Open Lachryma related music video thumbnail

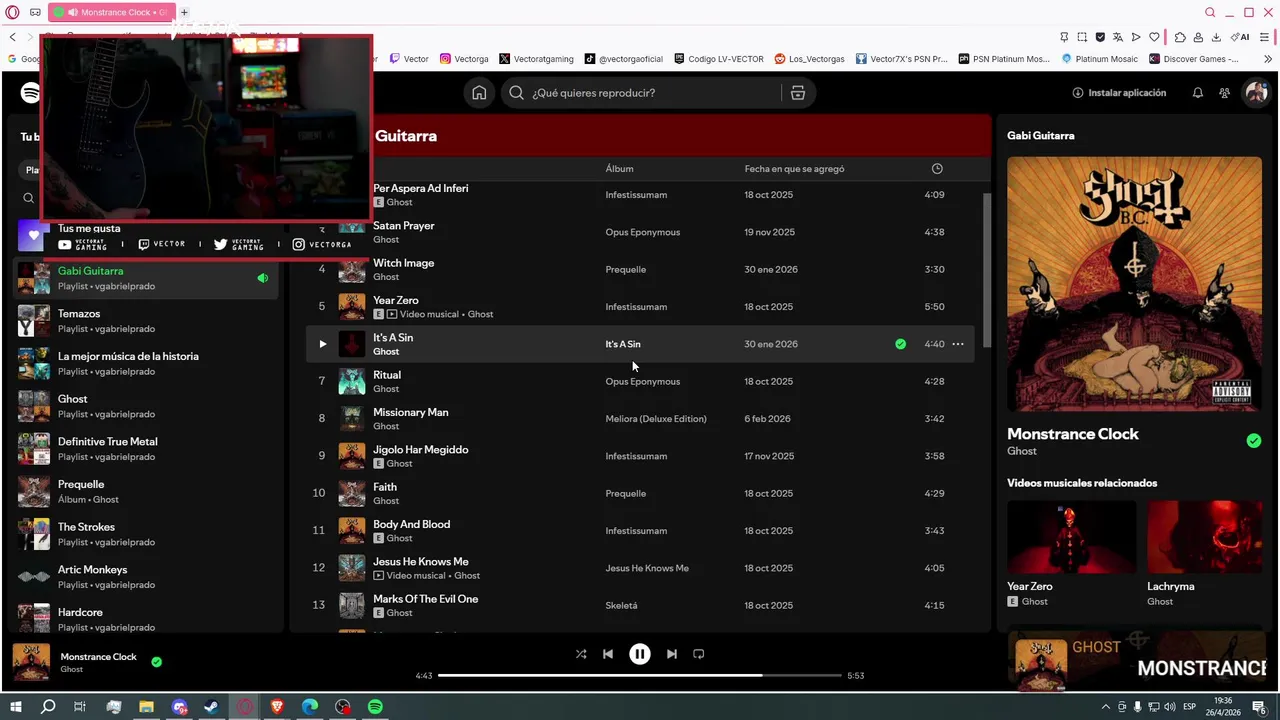tap(1205, 537)
